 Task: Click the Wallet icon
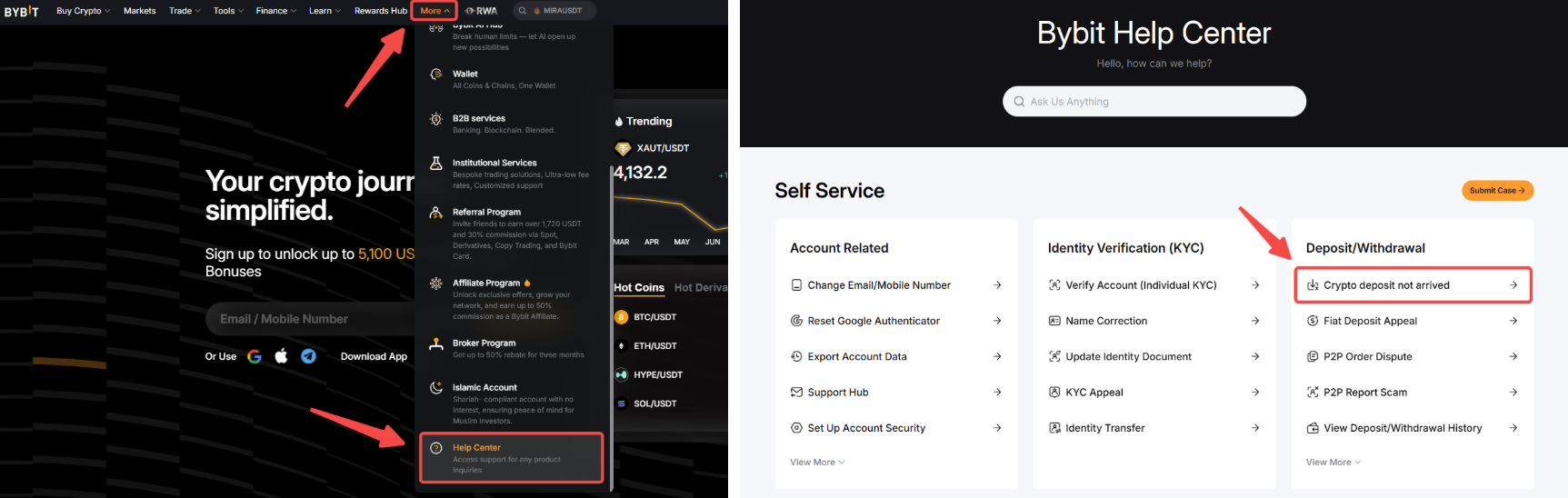(436, 75)
